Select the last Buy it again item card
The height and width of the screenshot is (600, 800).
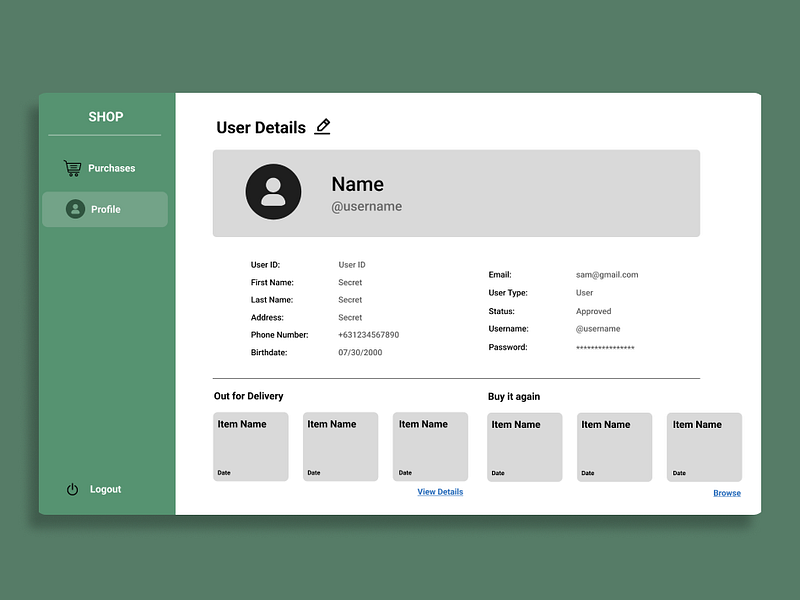tap(704, 446)
